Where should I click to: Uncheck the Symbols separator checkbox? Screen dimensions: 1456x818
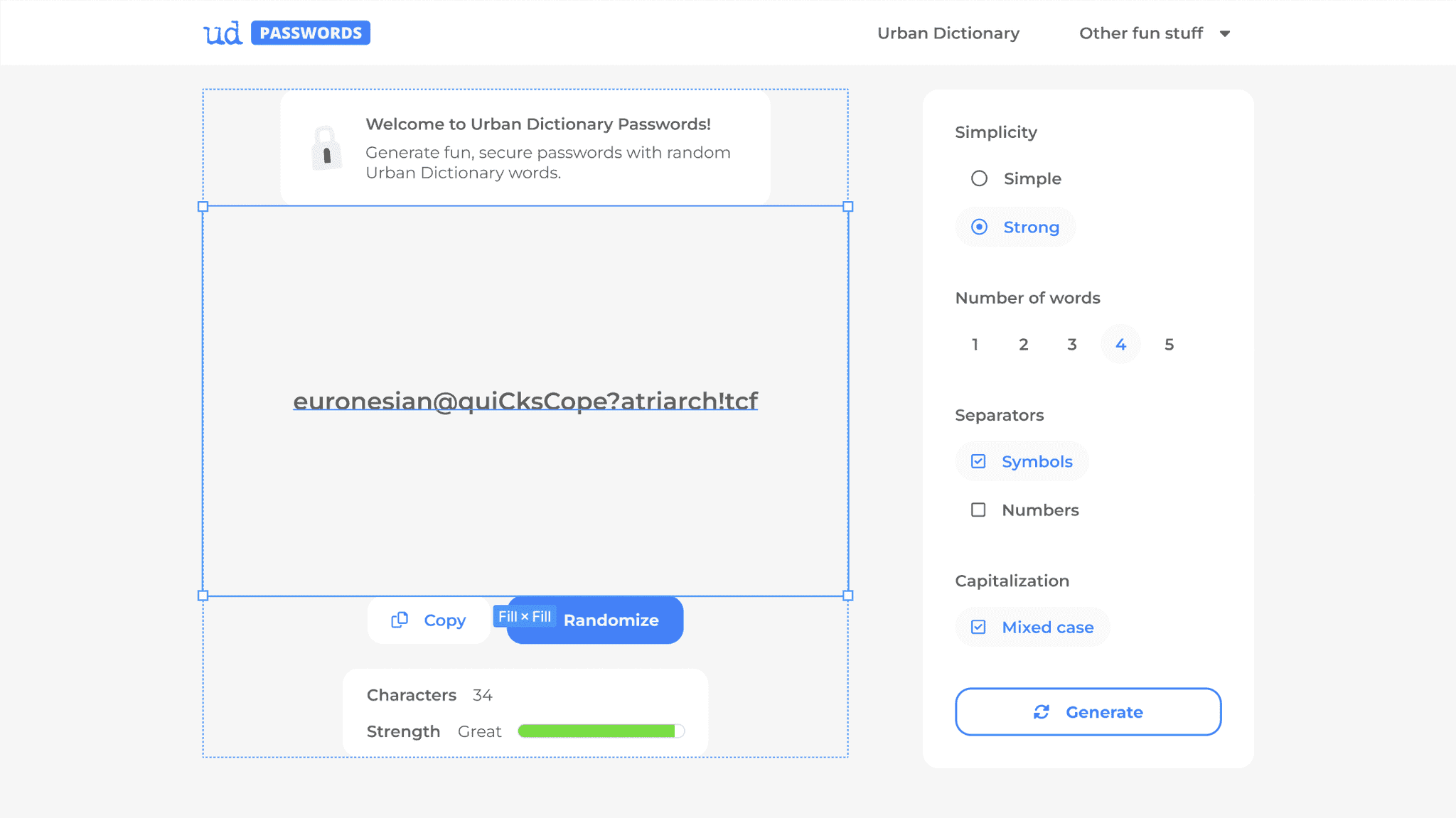pos(978,461)
